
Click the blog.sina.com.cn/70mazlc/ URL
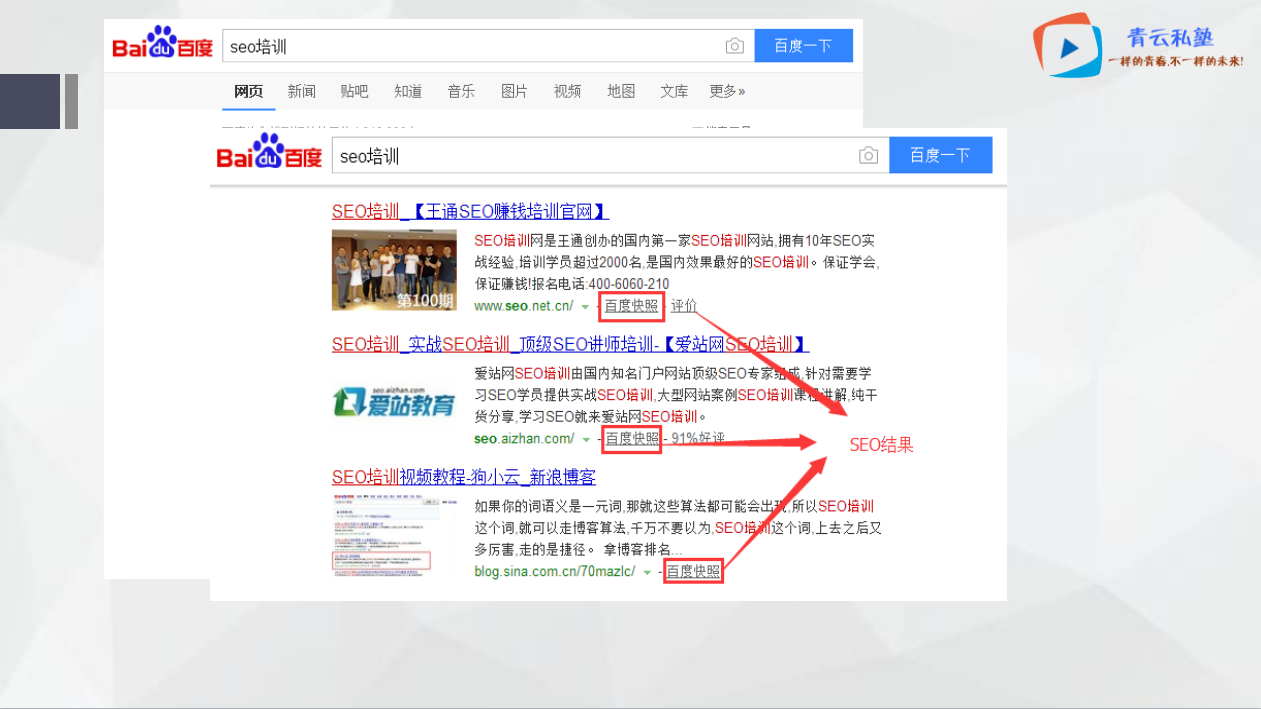(555, 572)
